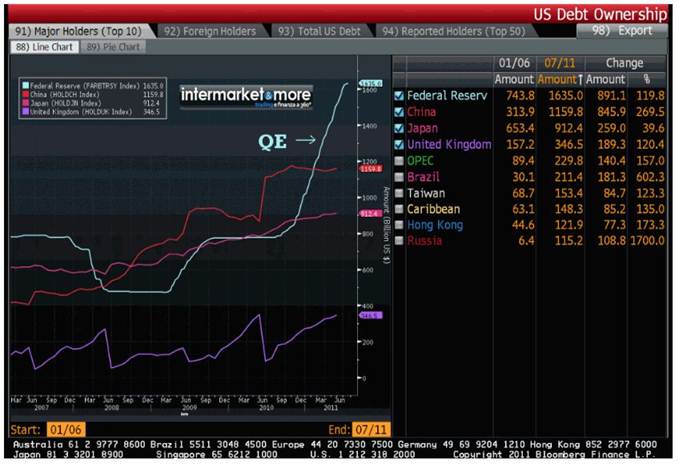This screenshot has height=465, width=679.
Task: Click the 07/11 date column header
Action: [560, 63]
